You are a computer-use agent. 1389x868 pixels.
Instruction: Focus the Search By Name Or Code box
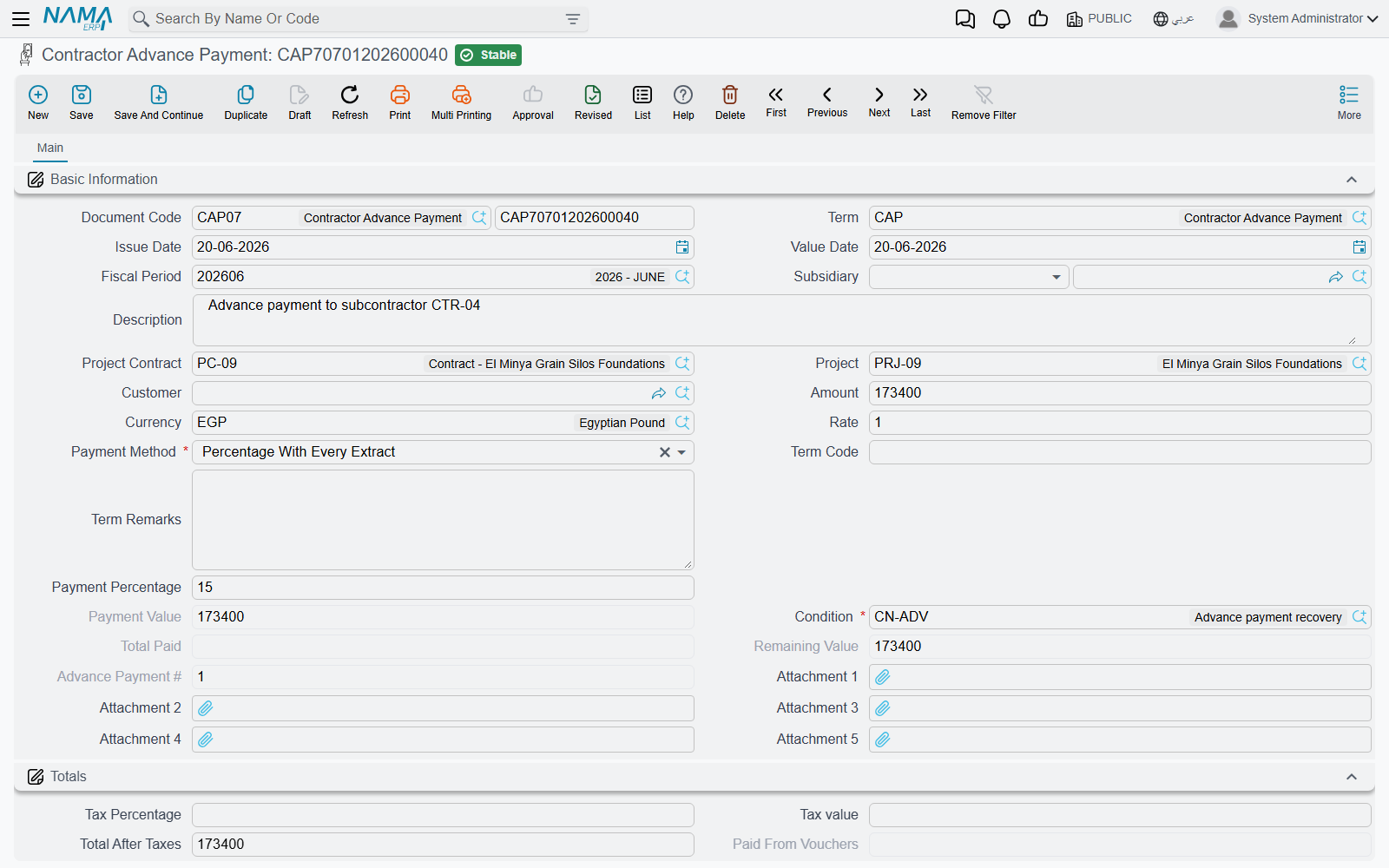click(x=358, y=19)
